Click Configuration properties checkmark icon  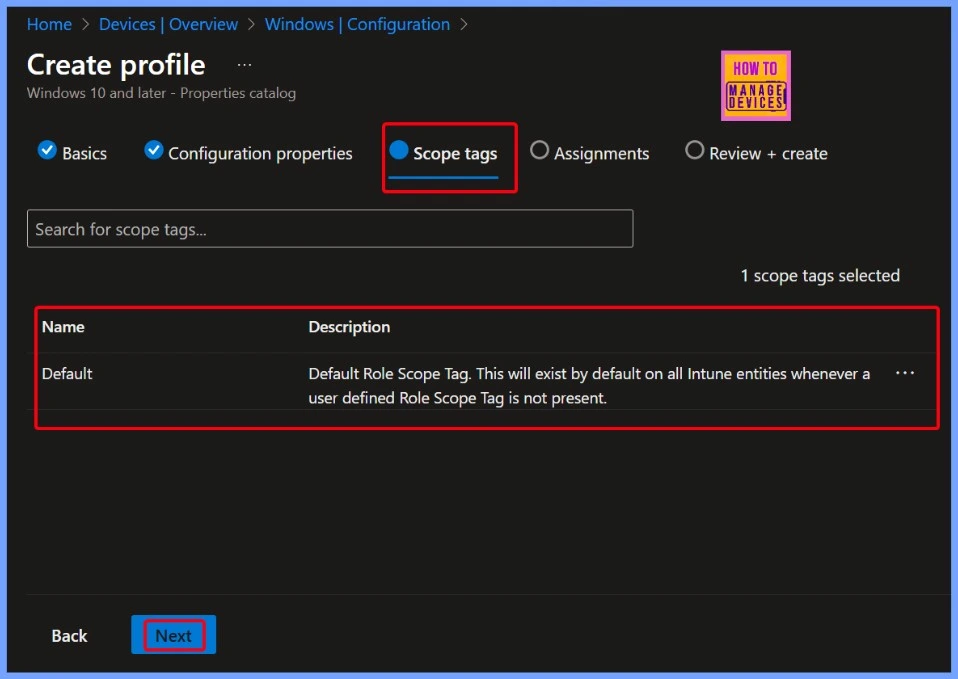[153, 150]
